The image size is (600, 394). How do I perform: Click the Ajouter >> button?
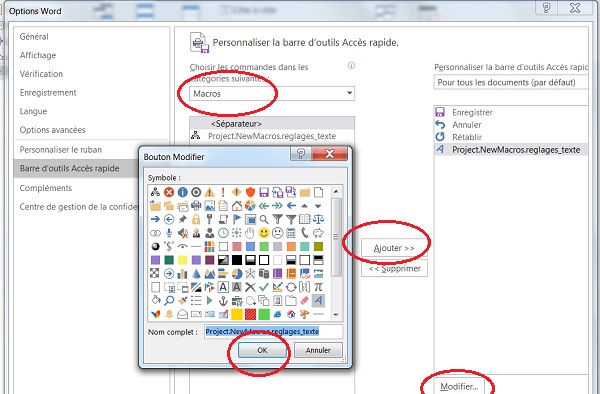pos(394,248)
